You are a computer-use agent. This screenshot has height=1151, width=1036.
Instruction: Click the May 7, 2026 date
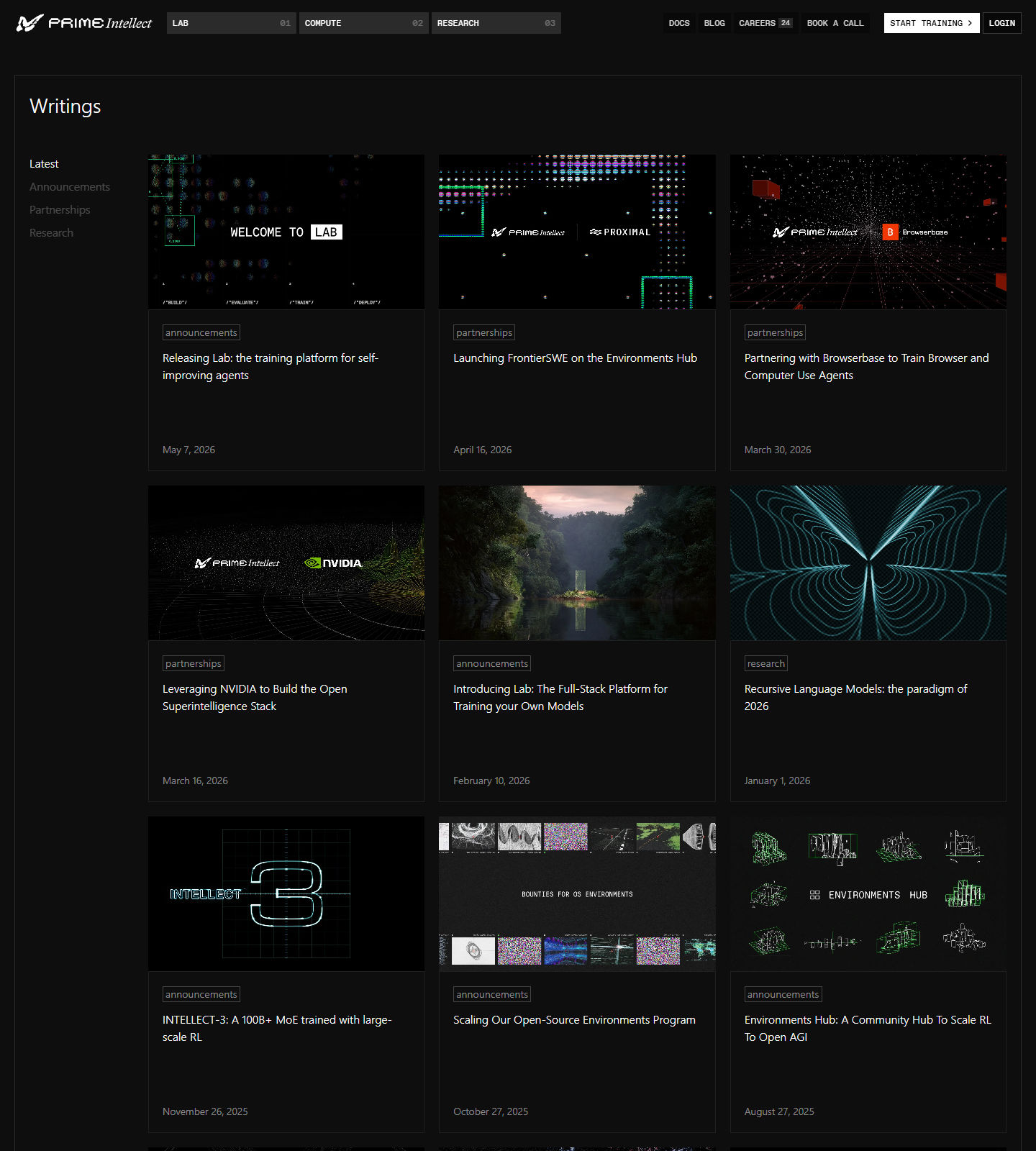click(188, 450)
